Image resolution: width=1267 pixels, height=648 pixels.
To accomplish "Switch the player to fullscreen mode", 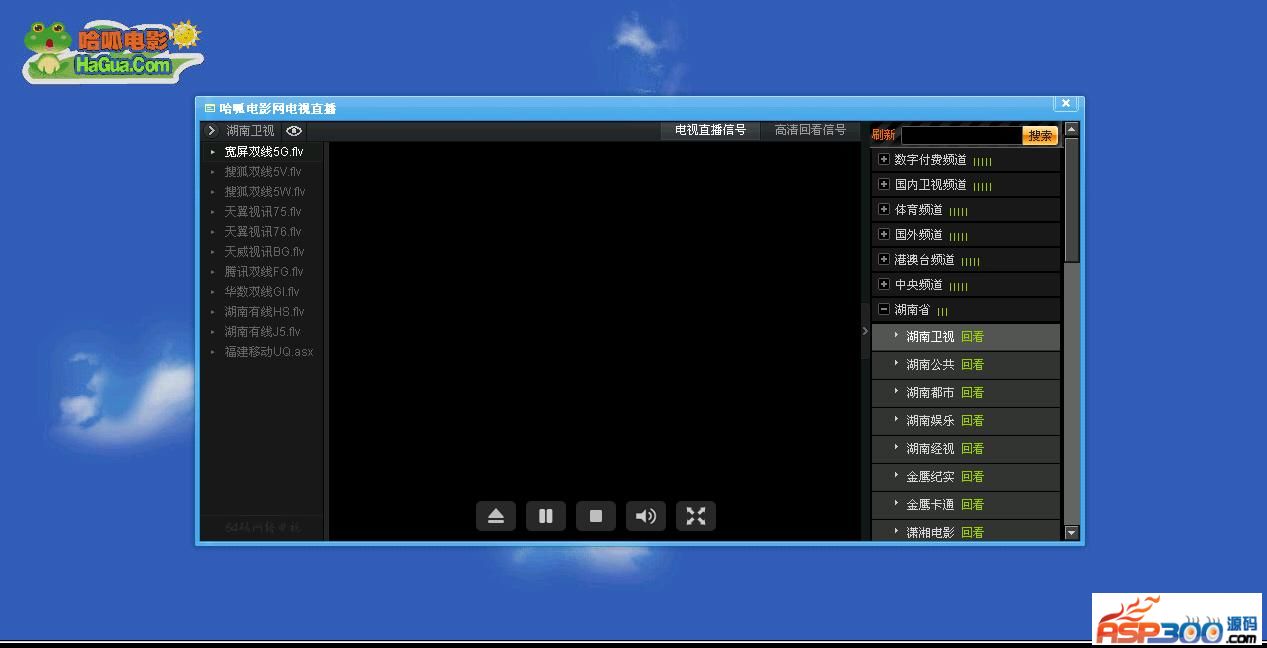I will coord(696,516).
